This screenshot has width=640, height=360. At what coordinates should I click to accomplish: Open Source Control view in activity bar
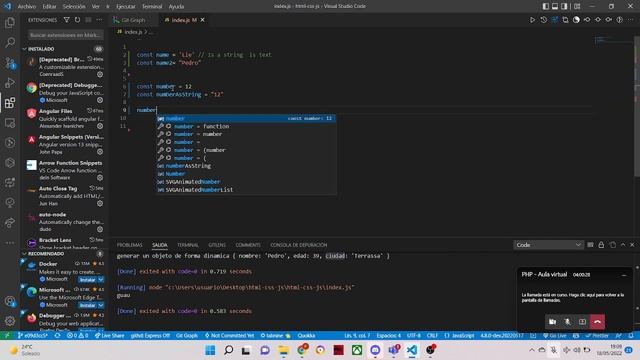coord(10,62)
